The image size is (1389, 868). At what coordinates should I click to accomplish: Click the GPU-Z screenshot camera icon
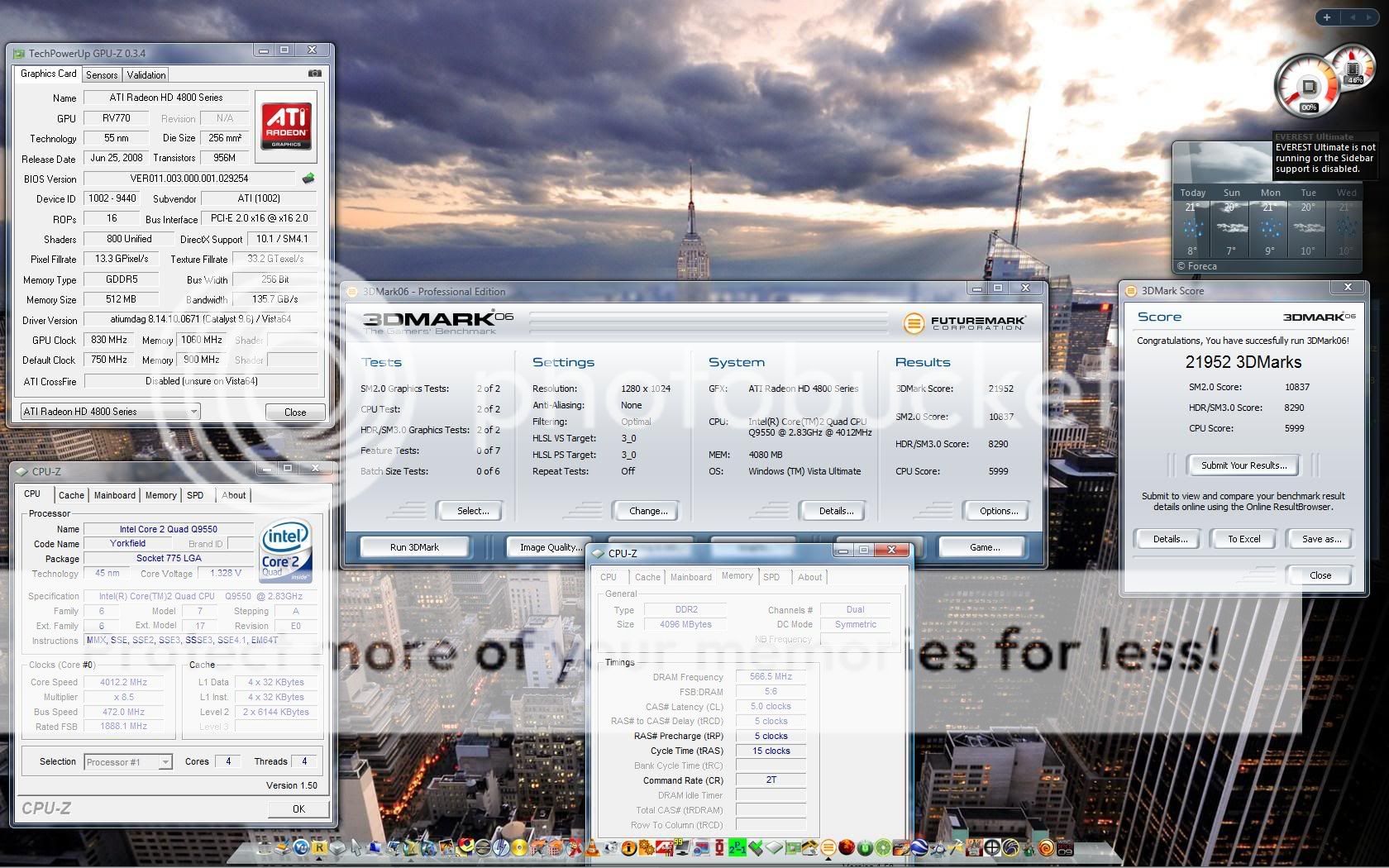tap(314, 74)
